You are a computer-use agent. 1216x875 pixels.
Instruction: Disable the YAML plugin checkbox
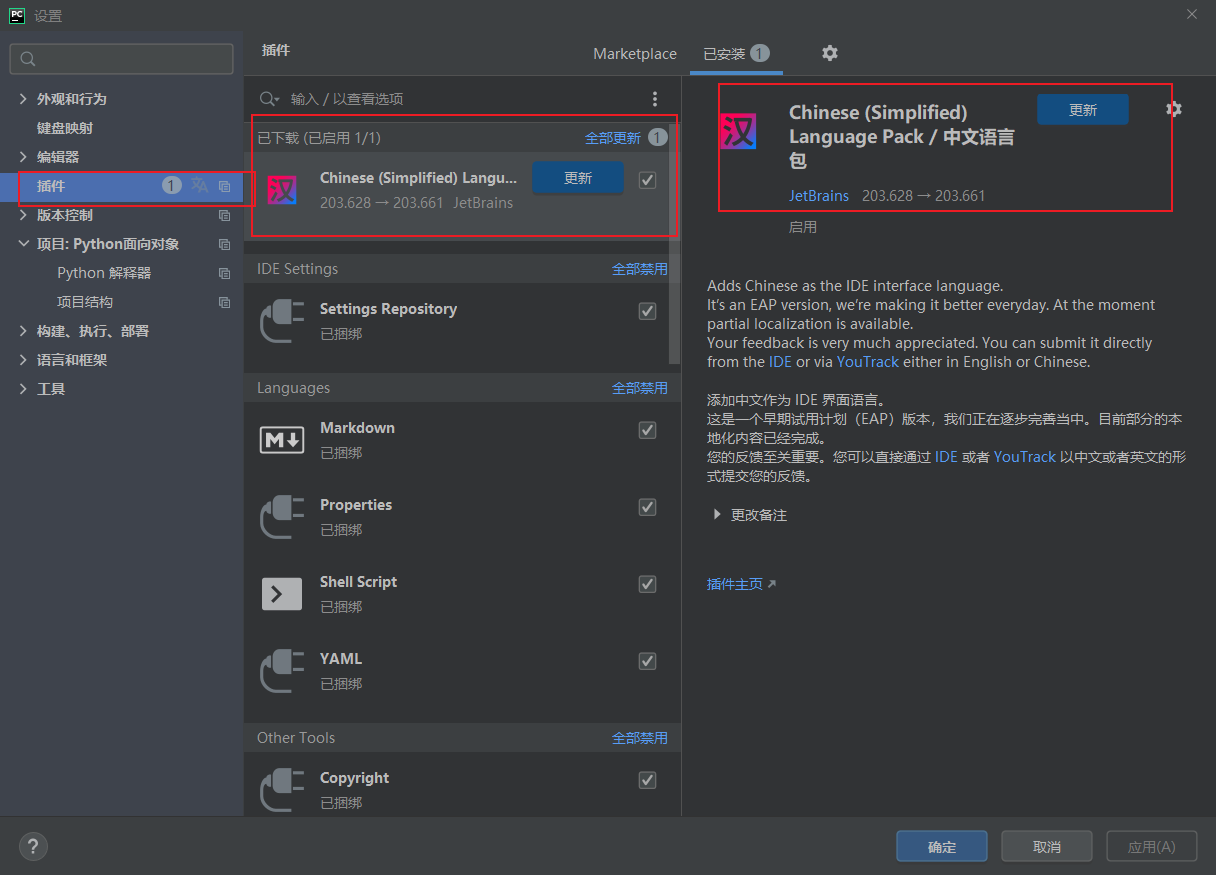(x=647, y=661)
